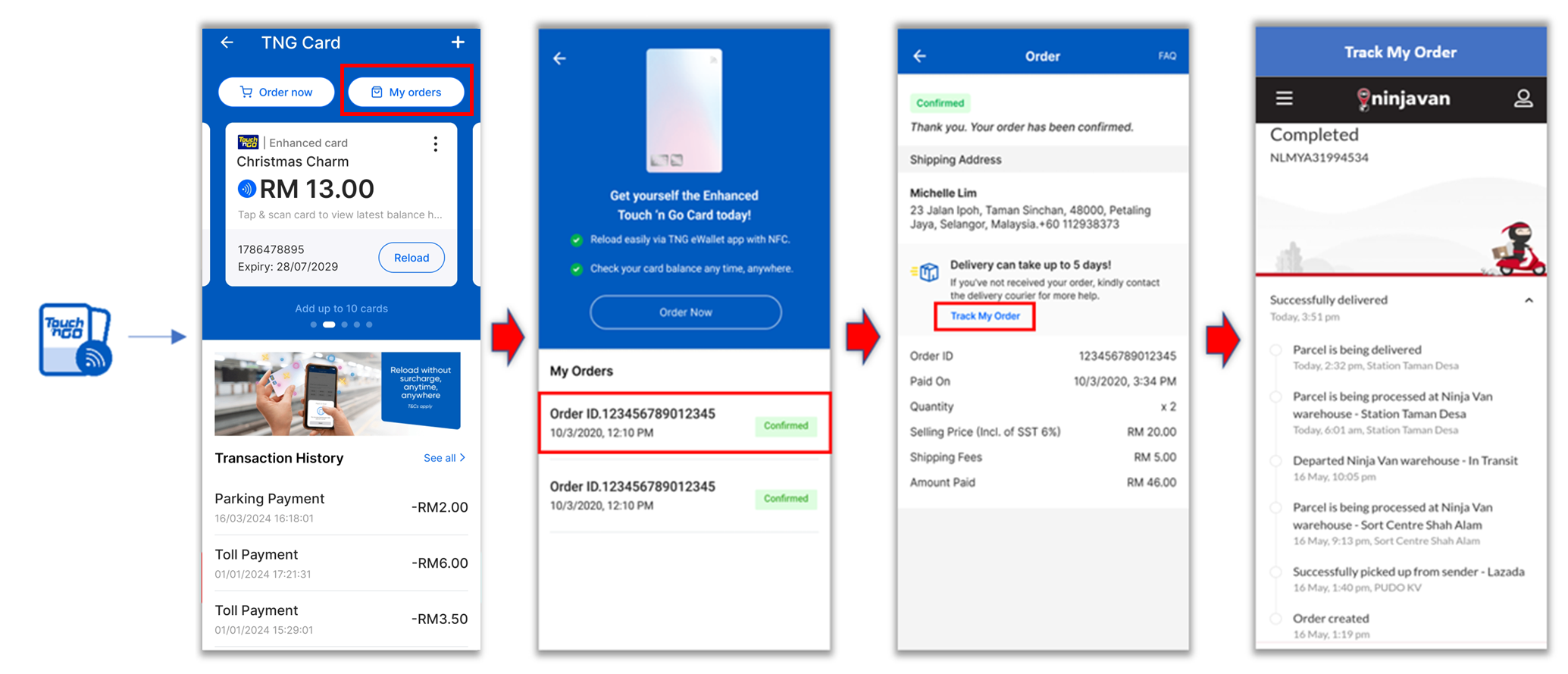Select the first card carousel dot
The image size is (1568, 674).
tap(313, 324)
